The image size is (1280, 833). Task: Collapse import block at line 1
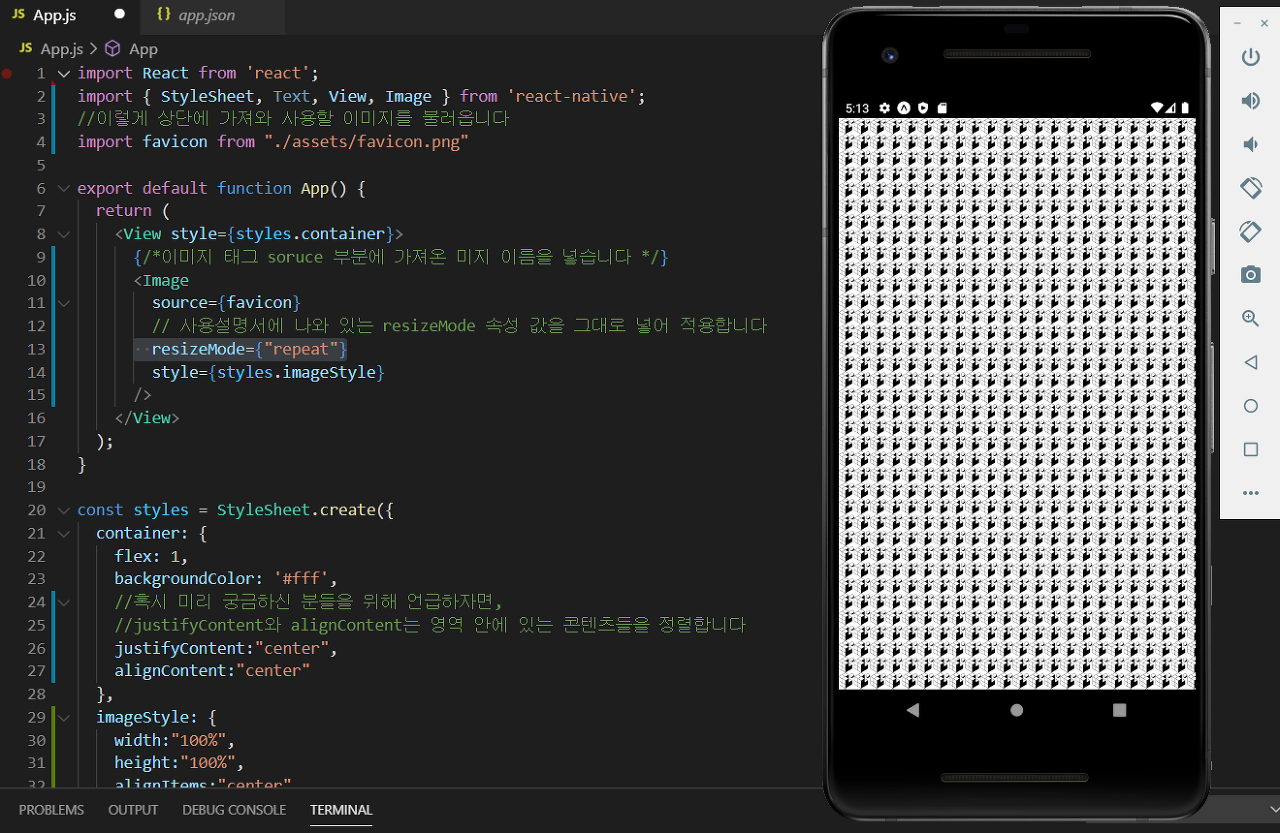click(64, 73)
